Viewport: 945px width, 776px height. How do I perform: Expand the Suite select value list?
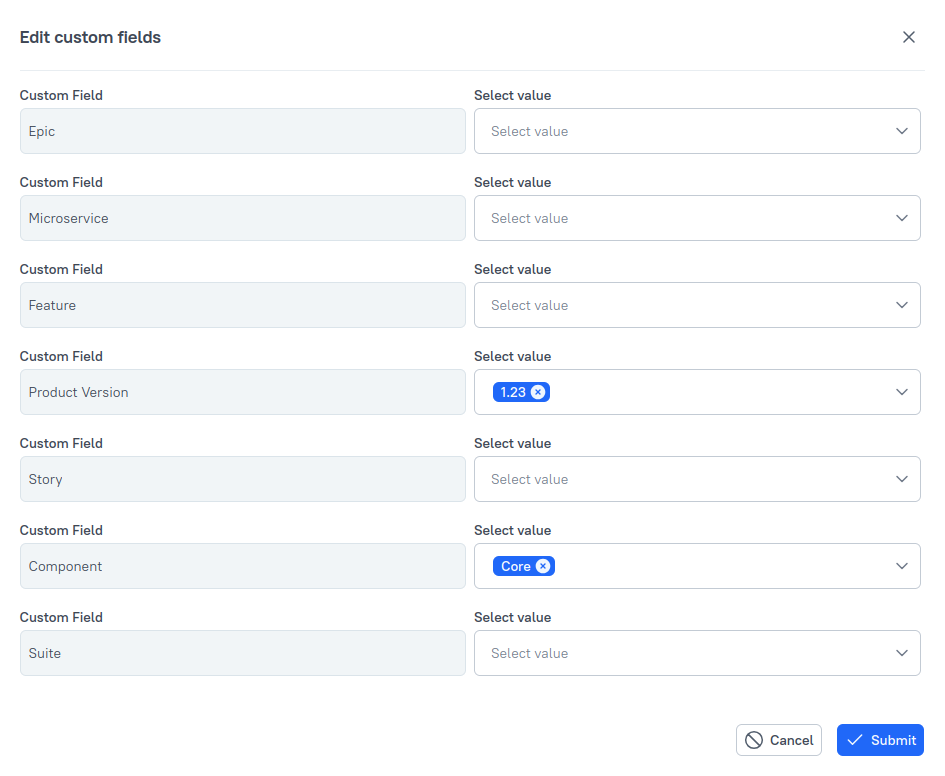901,653
